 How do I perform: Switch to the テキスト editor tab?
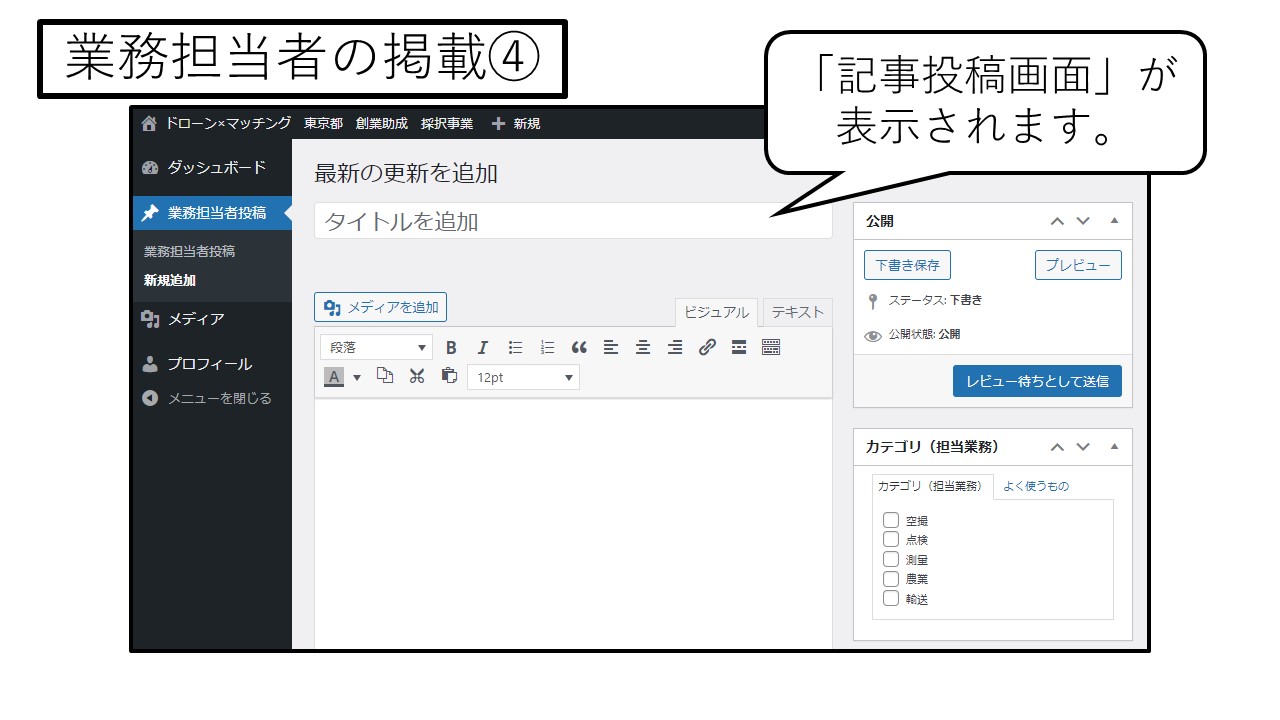[797, 312]
